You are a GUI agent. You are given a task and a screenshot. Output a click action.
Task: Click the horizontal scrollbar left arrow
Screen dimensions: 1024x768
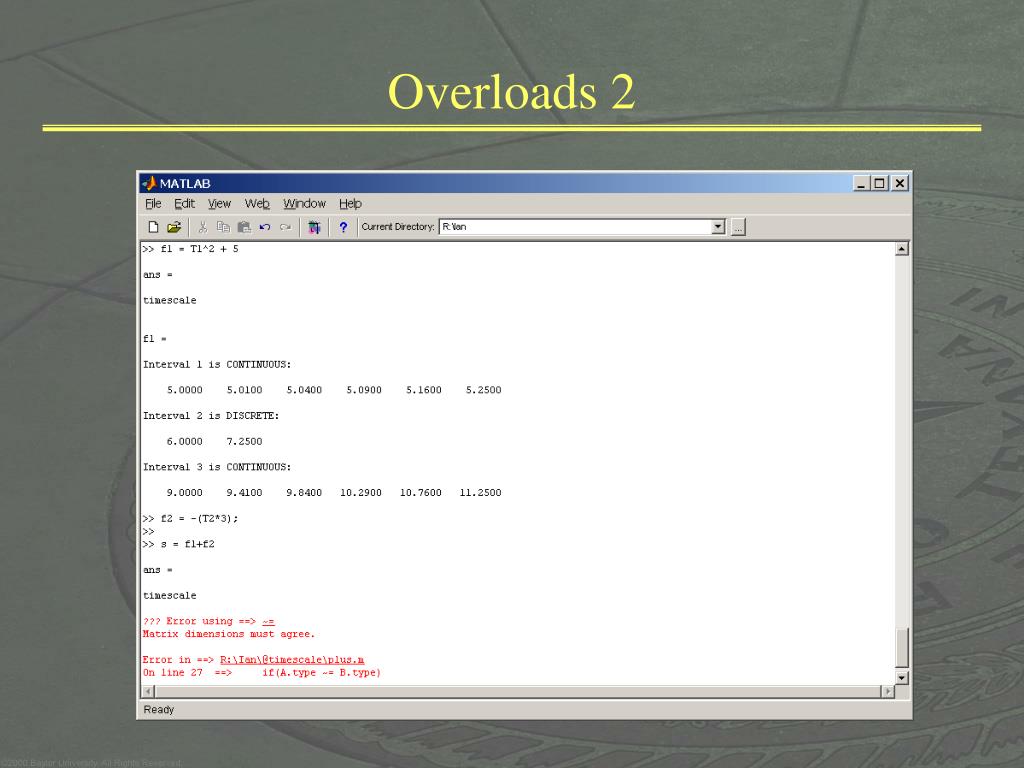pyautogui.click(x=148, y=691)
